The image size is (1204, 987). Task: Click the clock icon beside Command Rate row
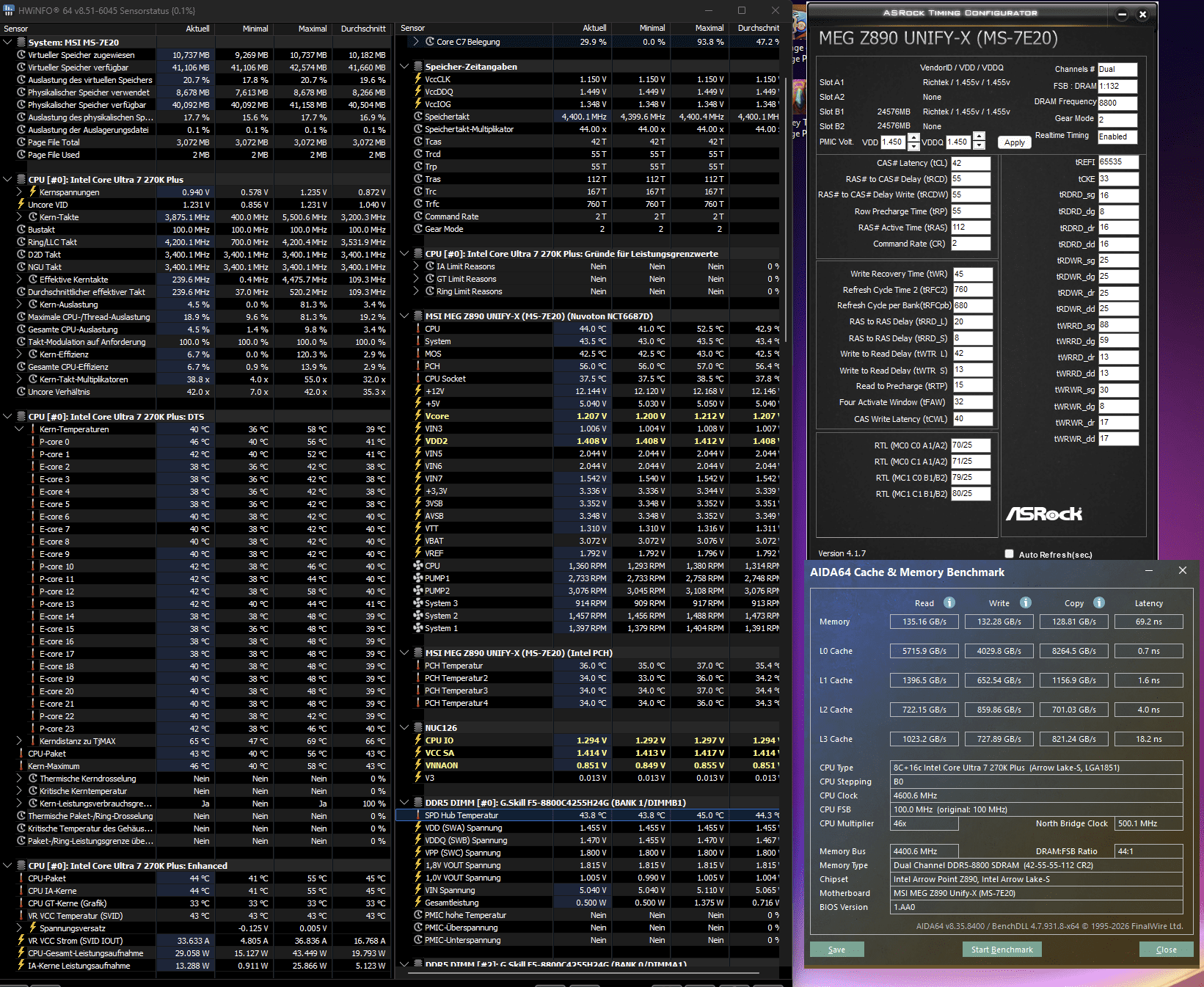pos(418,216)
